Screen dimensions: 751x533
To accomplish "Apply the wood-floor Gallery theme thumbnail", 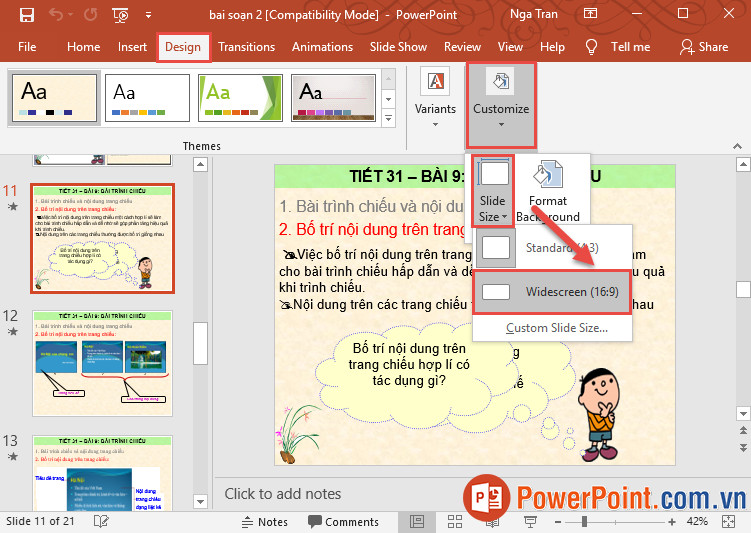I will [x=333, y=98].
